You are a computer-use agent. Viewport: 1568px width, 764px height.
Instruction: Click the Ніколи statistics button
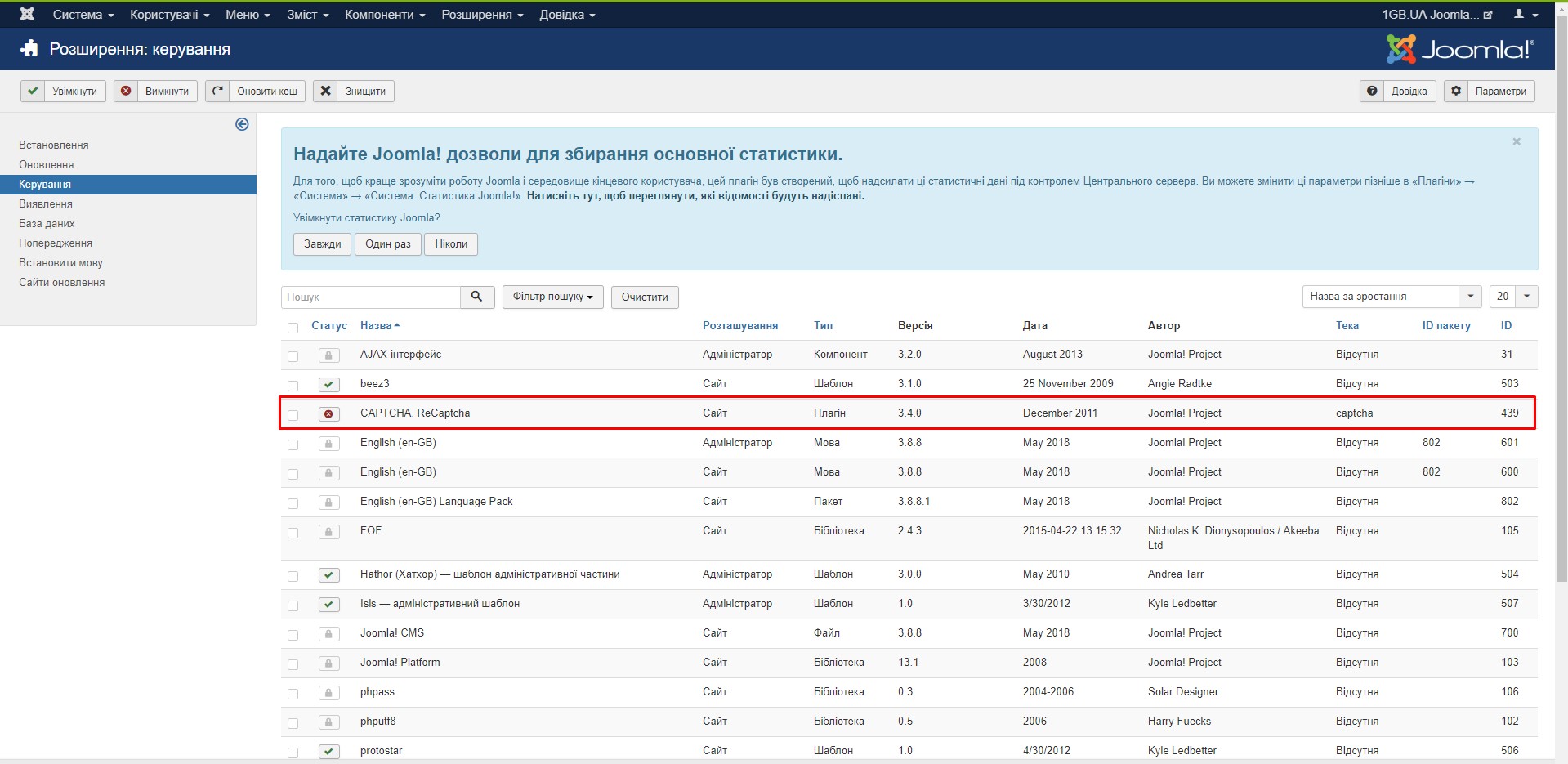(451, 244)
